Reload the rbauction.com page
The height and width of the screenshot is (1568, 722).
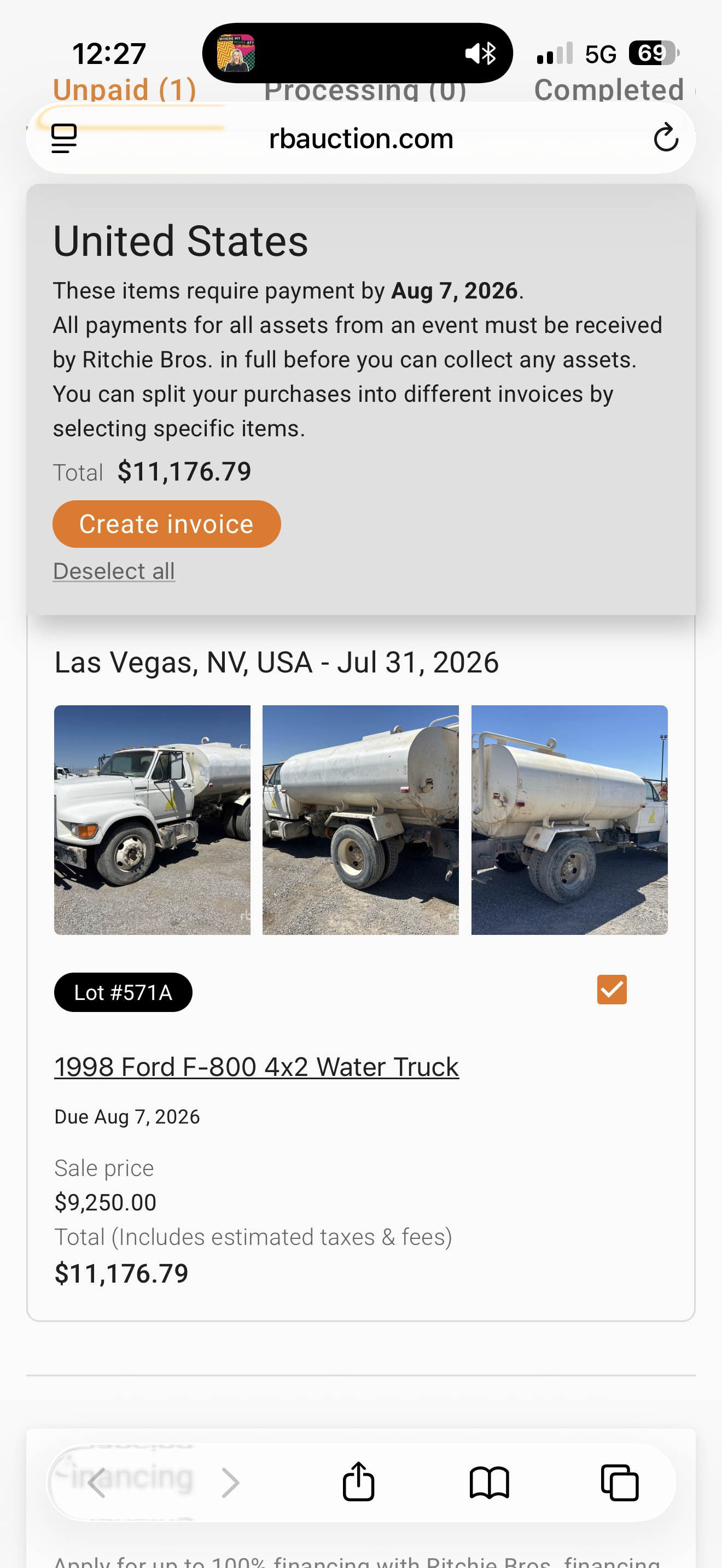click(x=665, y=138)
